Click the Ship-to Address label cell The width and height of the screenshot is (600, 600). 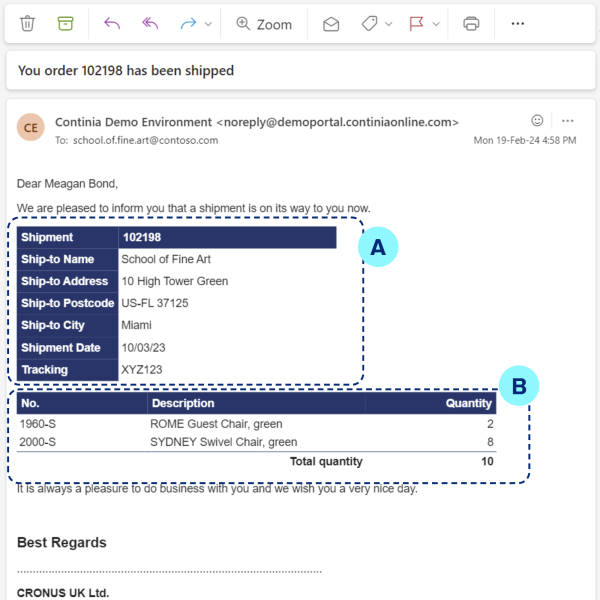[x=67, y=281]
